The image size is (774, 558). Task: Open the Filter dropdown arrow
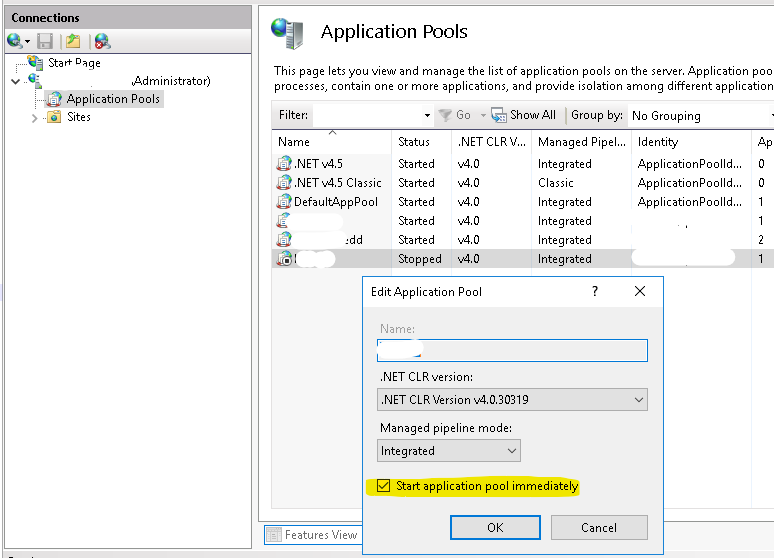(427, 116)
